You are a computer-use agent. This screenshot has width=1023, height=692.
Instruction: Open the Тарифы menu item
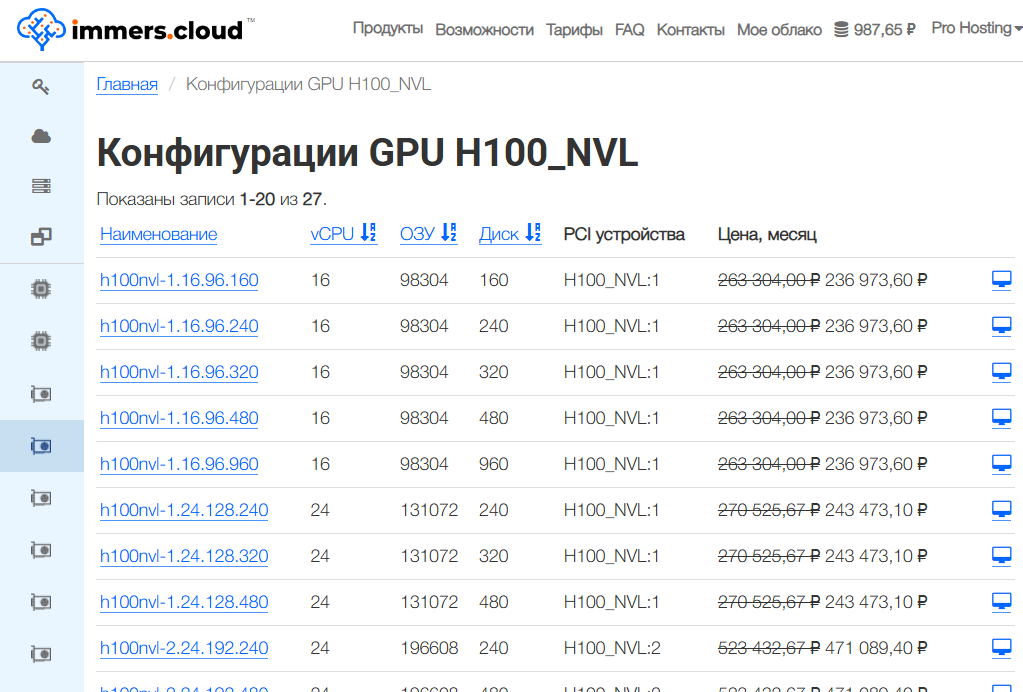[574, 30]
